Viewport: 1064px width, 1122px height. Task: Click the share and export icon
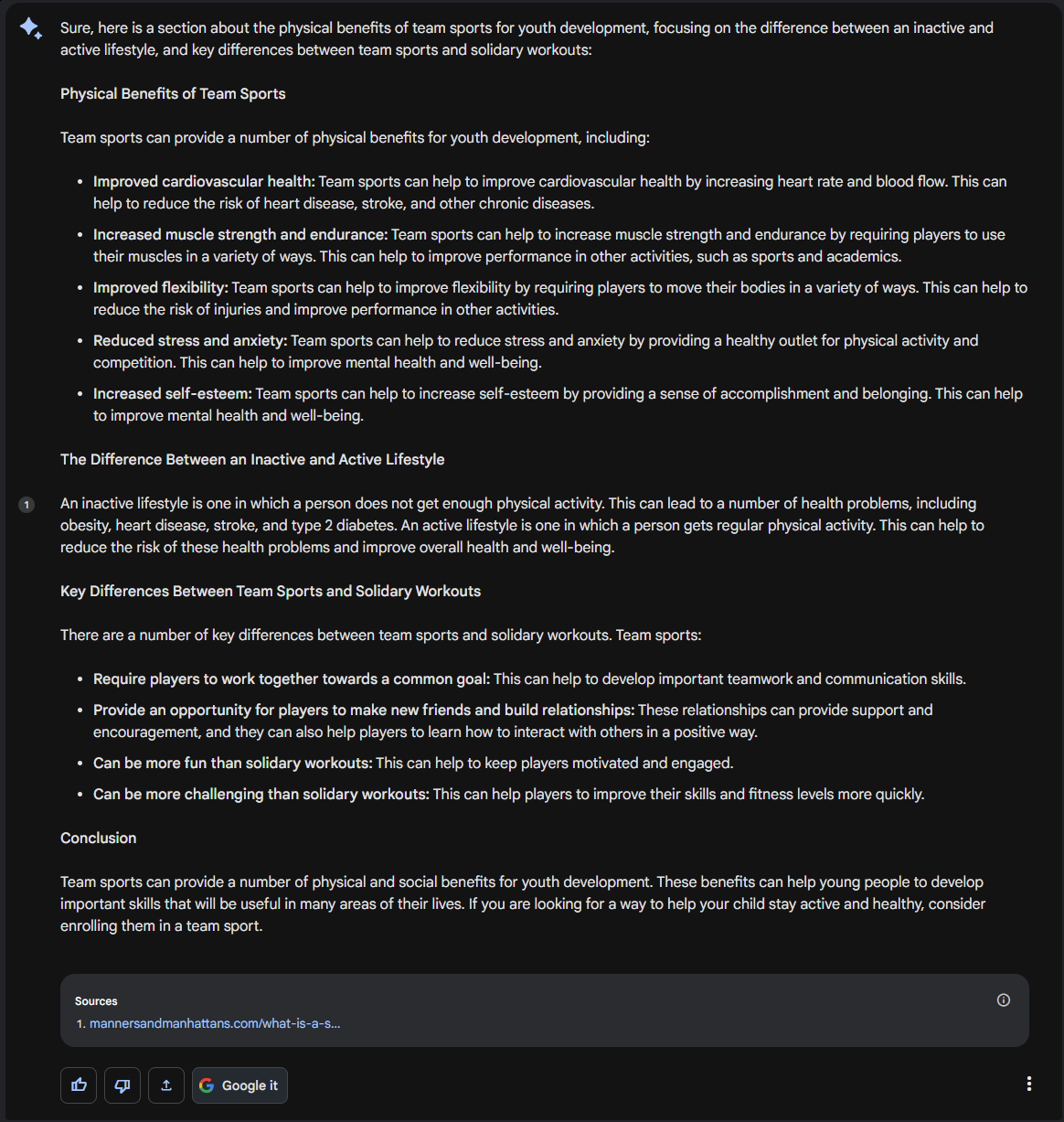(x=166, y=1085)
